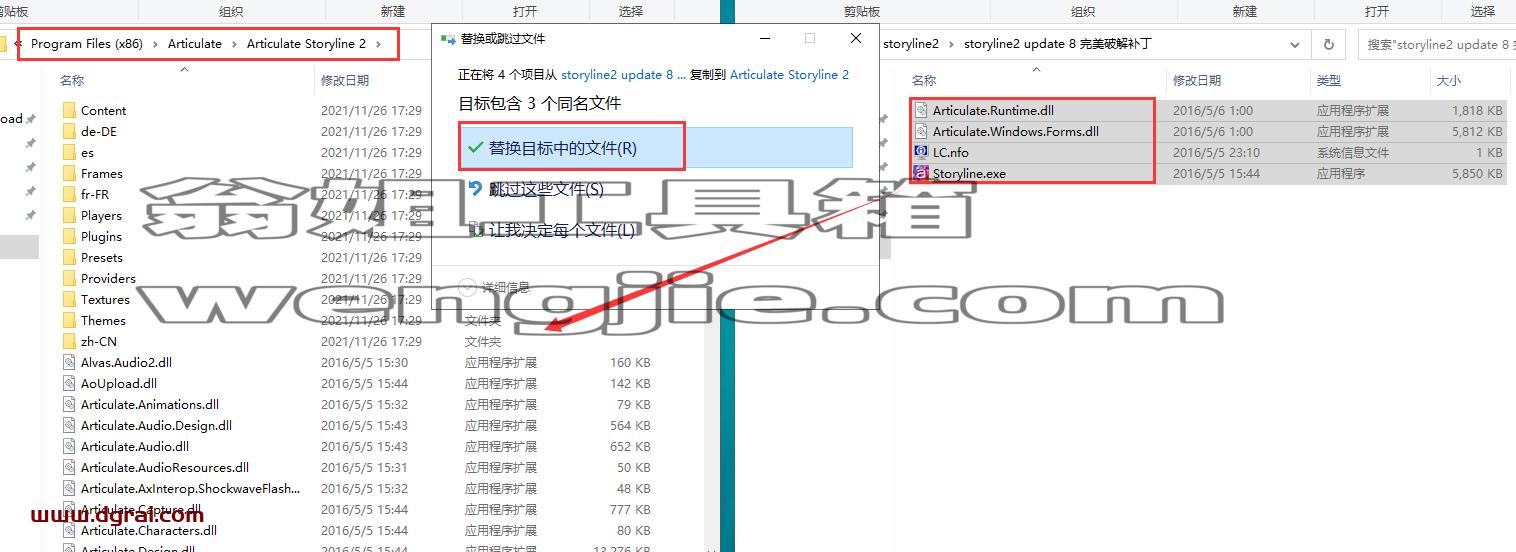This screenshot has width=1516, height=552.
Task: Click the Articulate breadcrumb segment
Action: click(195, 43)
